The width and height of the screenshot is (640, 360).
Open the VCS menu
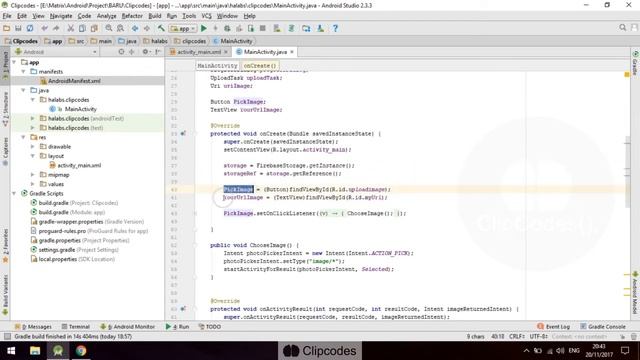(207, 16)
